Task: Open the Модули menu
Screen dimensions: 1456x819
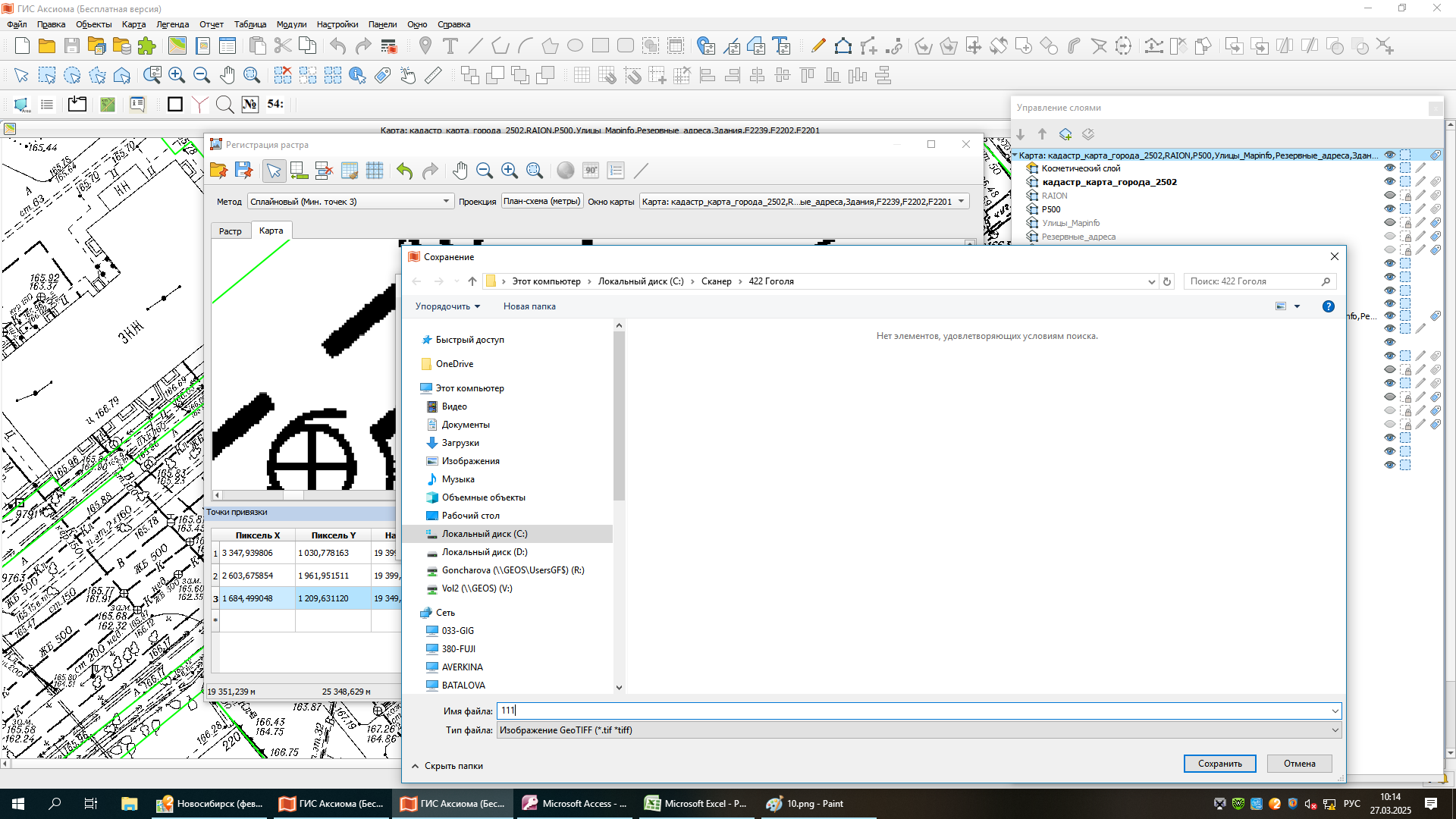Action: click(x=291, y=24)
